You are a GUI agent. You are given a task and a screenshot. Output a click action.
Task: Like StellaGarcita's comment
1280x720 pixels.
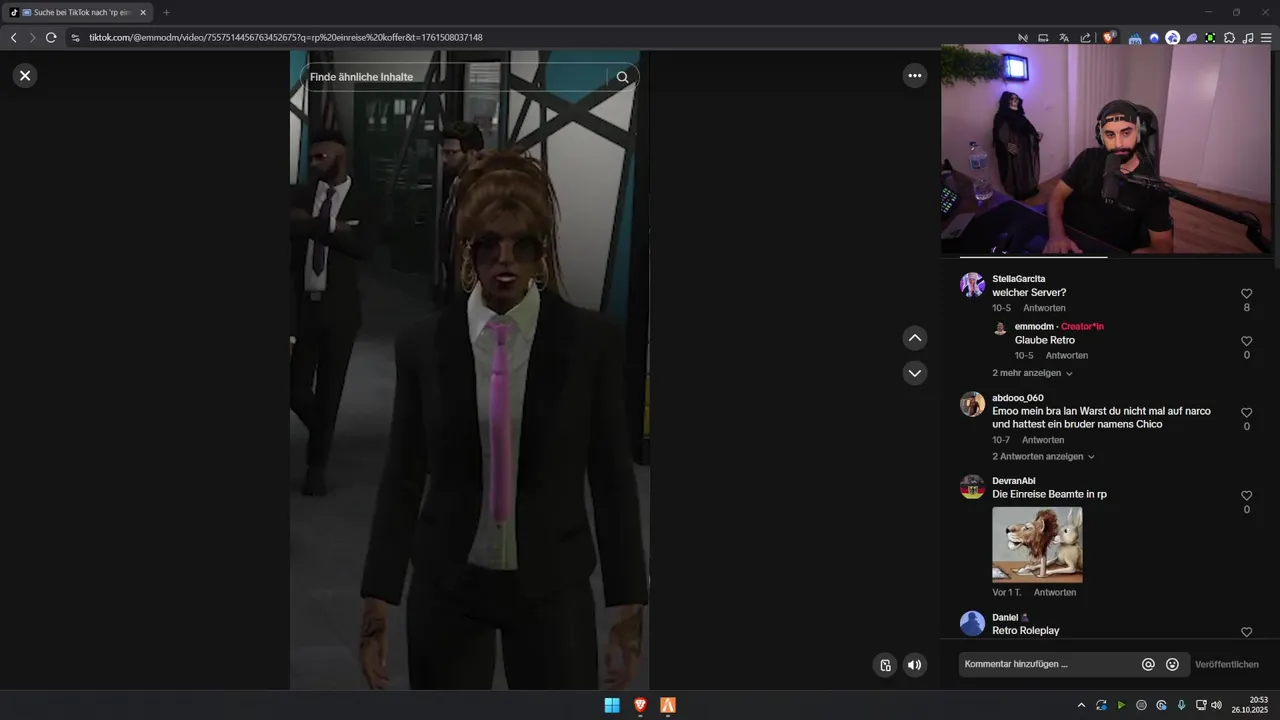pyautogui.click(x=1246, y=294)
